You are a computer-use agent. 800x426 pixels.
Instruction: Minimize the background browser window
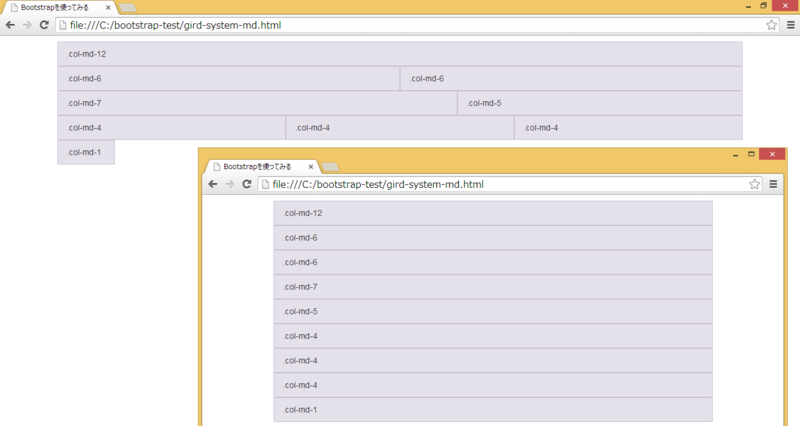point(748,6)
